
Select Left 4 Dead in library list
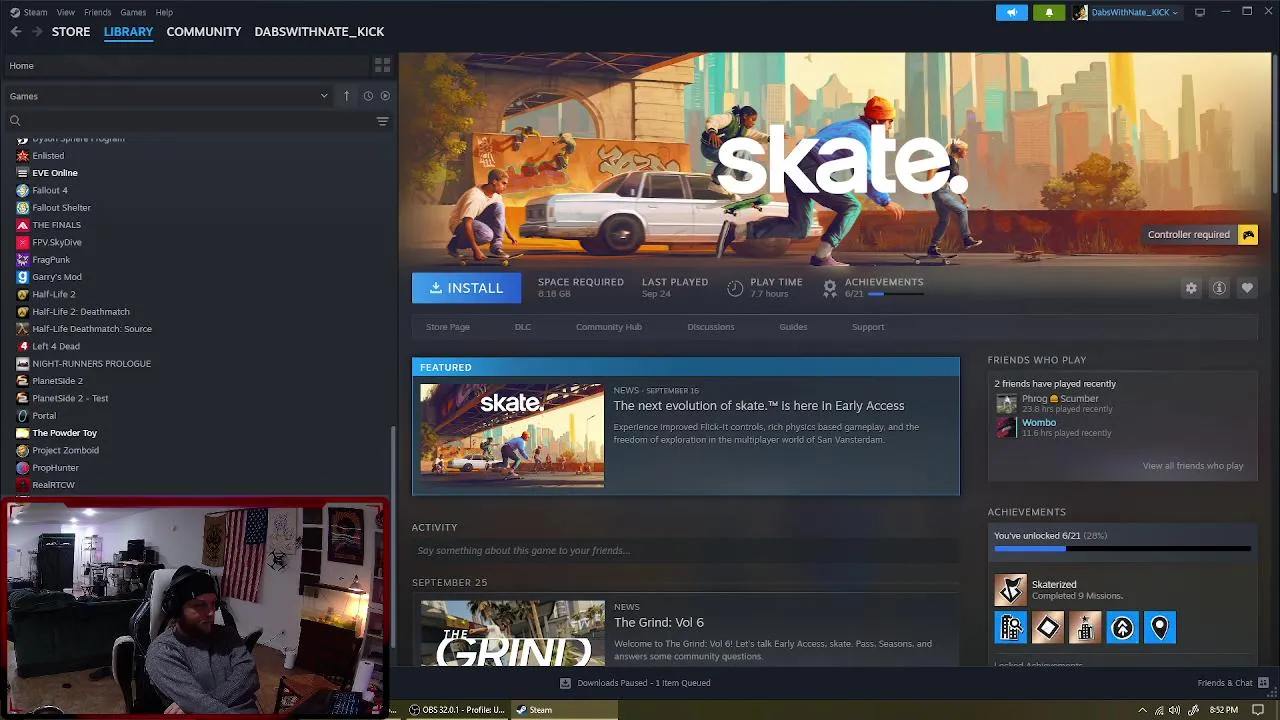coord(56,346)
